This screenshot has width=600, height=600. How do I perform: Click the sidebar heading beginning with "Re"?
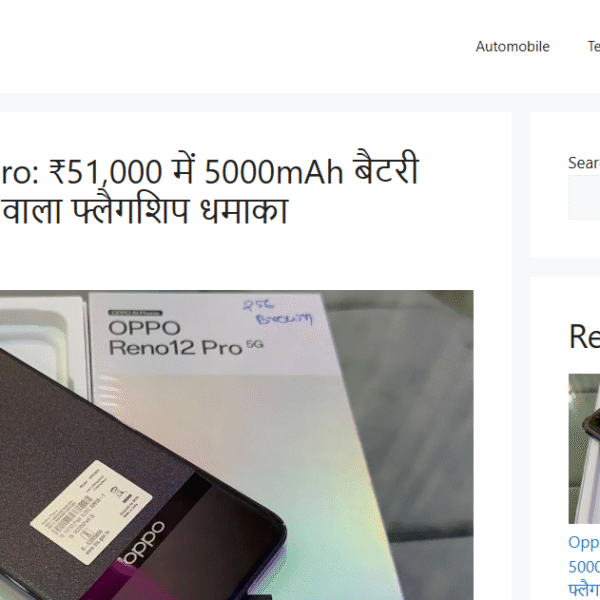(x=584, y=336)
